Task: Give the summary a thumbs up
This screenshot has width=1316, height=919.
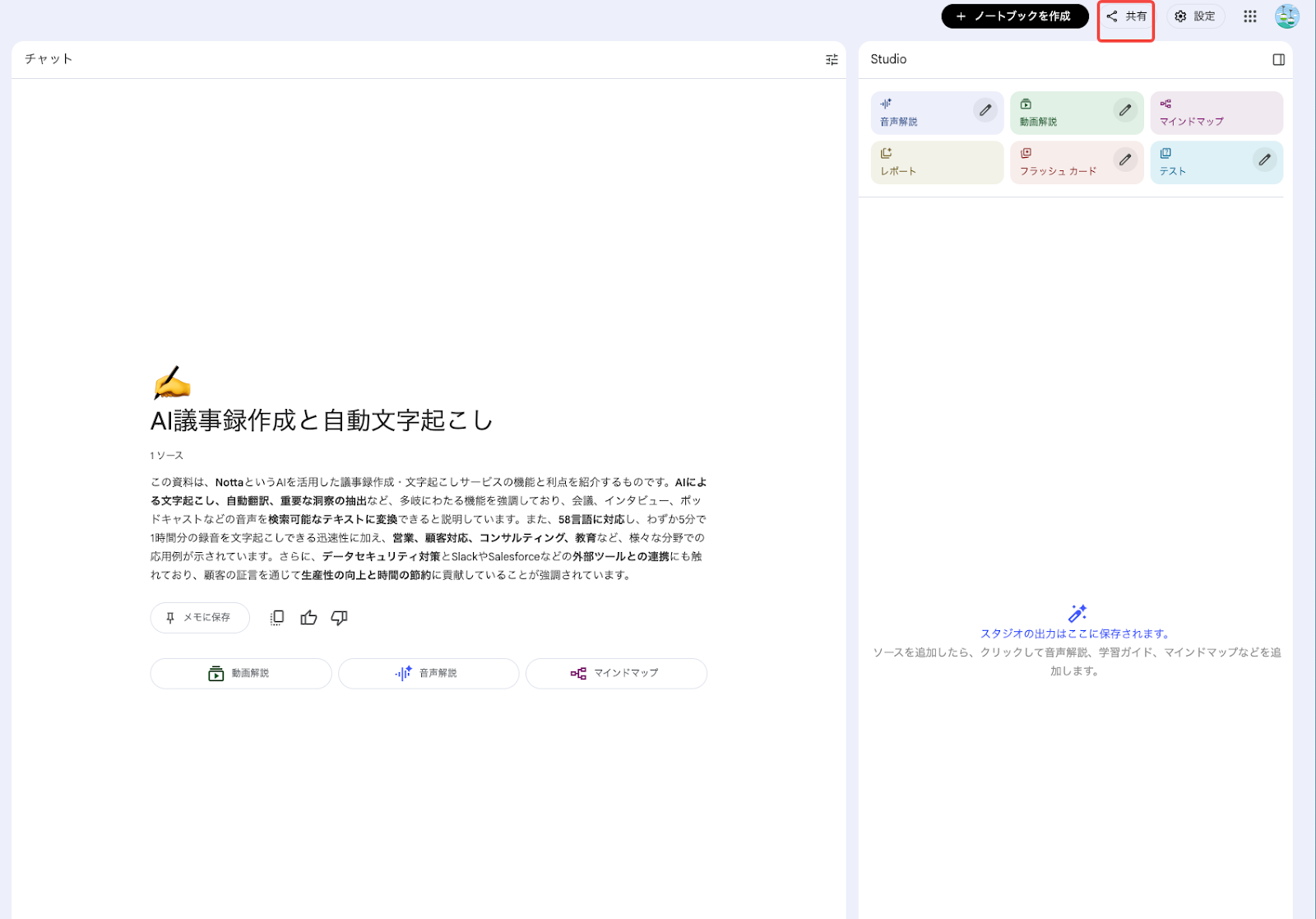Action: (x=308, y=617)
